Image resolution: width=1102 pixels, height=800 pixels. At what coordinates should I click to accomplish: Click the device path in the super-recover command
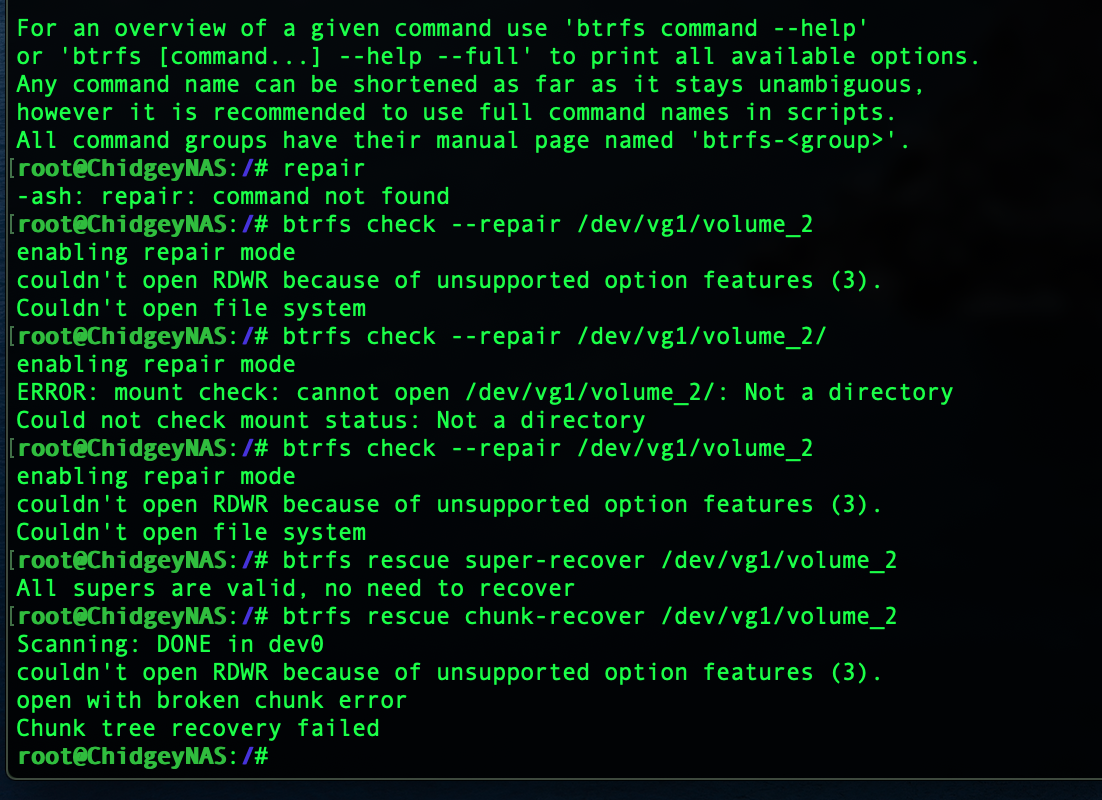point(779,560)
